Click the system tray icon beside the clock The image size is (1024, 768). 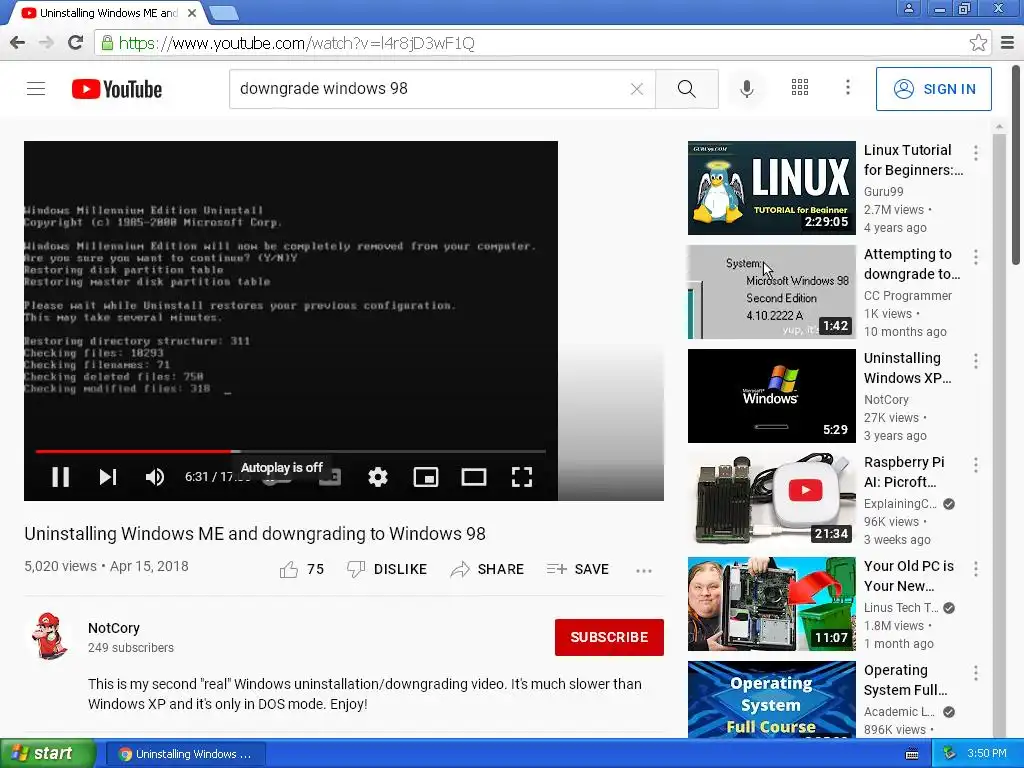(x=950, y=754)
